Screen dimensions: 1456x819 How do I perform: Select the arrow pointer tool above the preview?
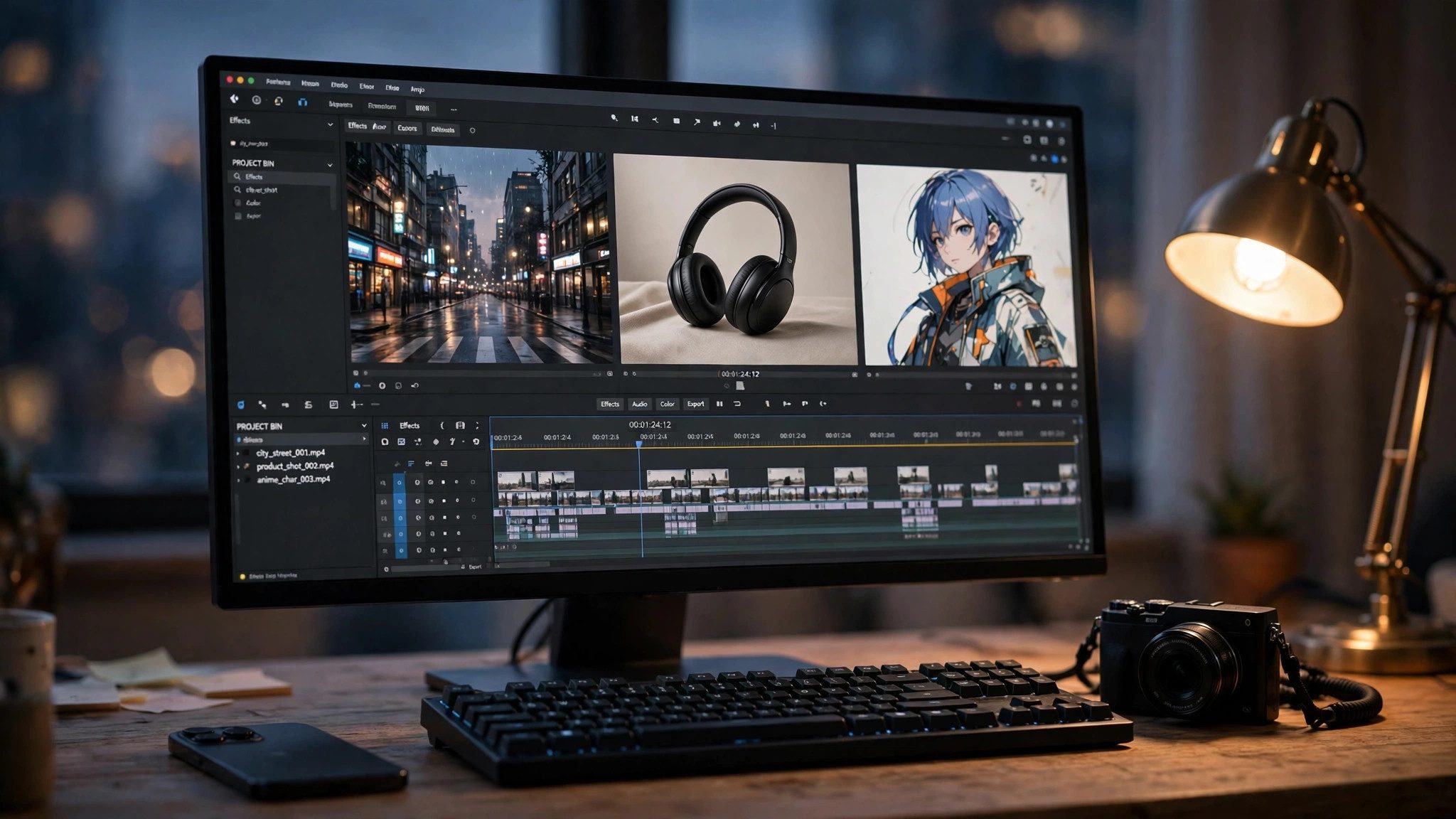point(697,122)
